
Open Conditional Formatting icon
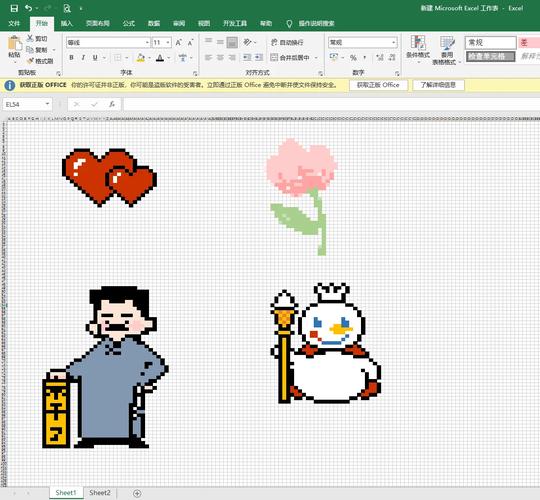pyautogui.click(x=418, y=43)
